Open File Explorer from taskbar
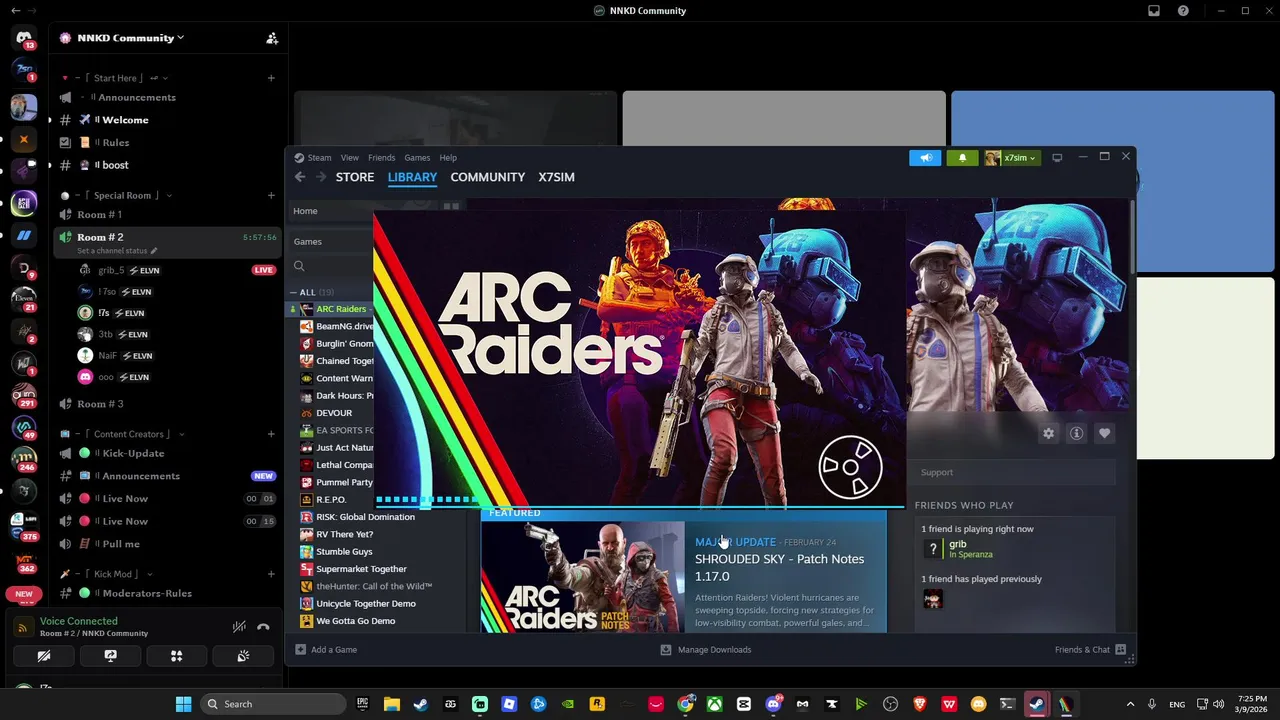The image size is (1280, 720). click(x=391, y=704)
